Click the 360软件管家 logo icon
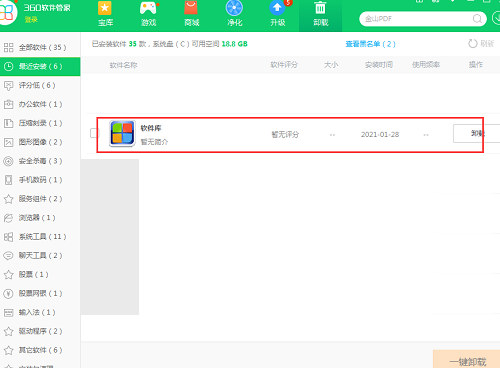 [7, 12]
